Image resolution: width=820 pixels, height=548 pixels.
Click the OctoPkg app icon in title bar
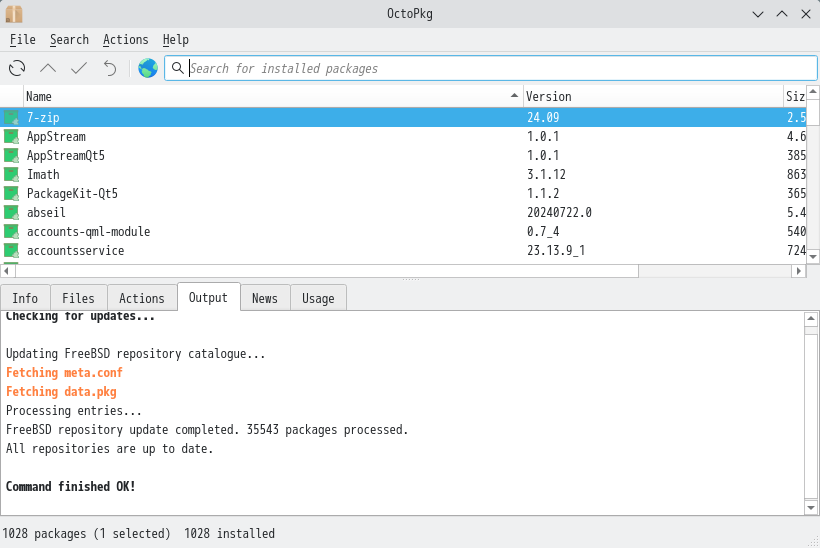[14, 13]
